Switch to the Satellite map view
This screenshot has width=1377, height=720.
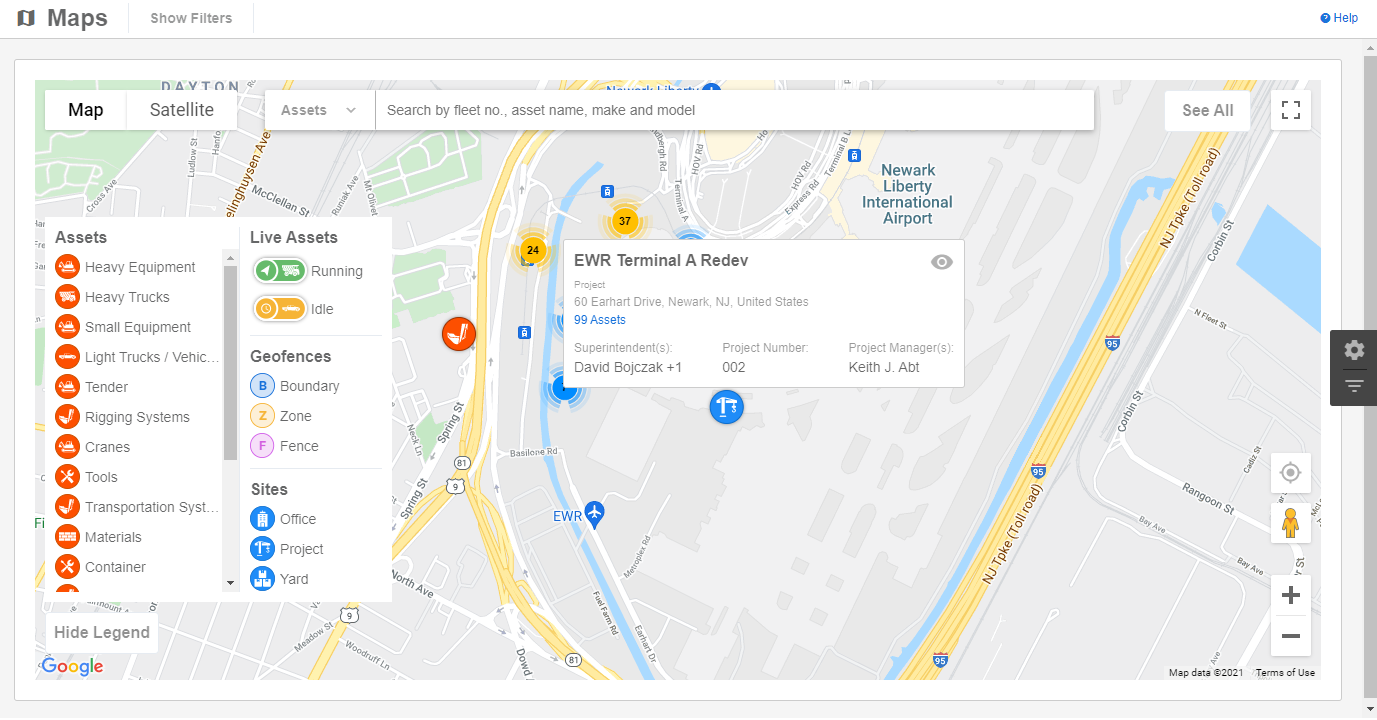click(x=181, y=110)
